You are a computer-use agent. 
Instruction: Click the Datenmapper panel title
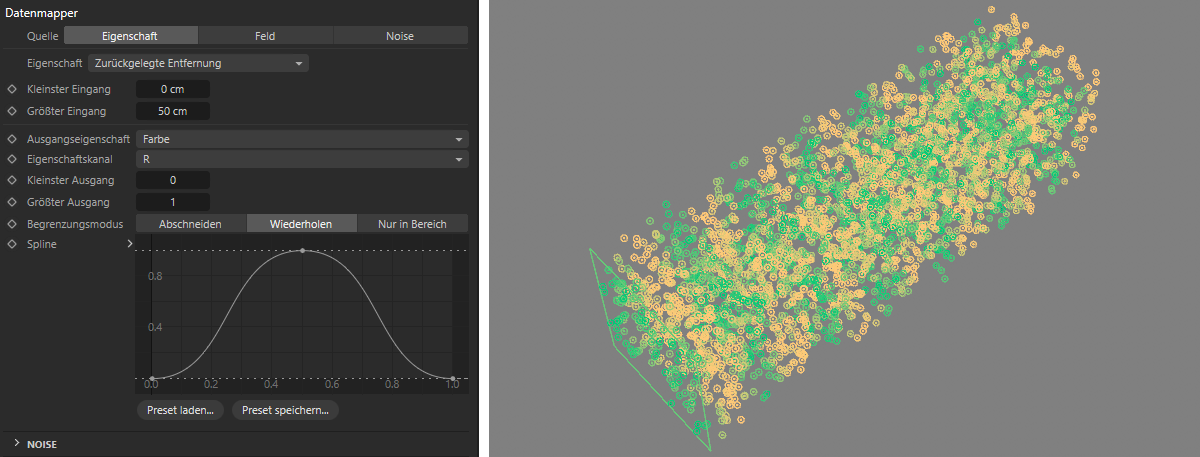click(x=42, y=11)
